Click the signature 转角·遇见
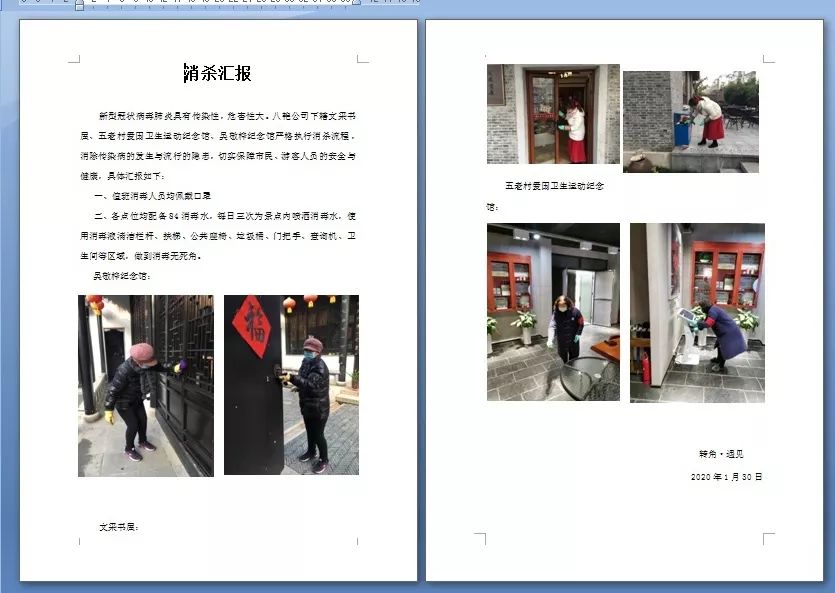The width and height of the screenshot is (835, 593). 721,454
